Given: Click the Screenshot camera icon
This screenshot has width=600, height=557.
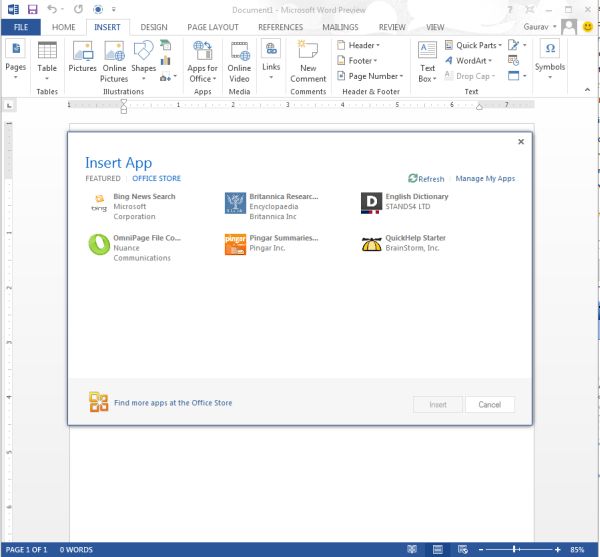Looking at the screenshot, I should (x=166, y=77).
